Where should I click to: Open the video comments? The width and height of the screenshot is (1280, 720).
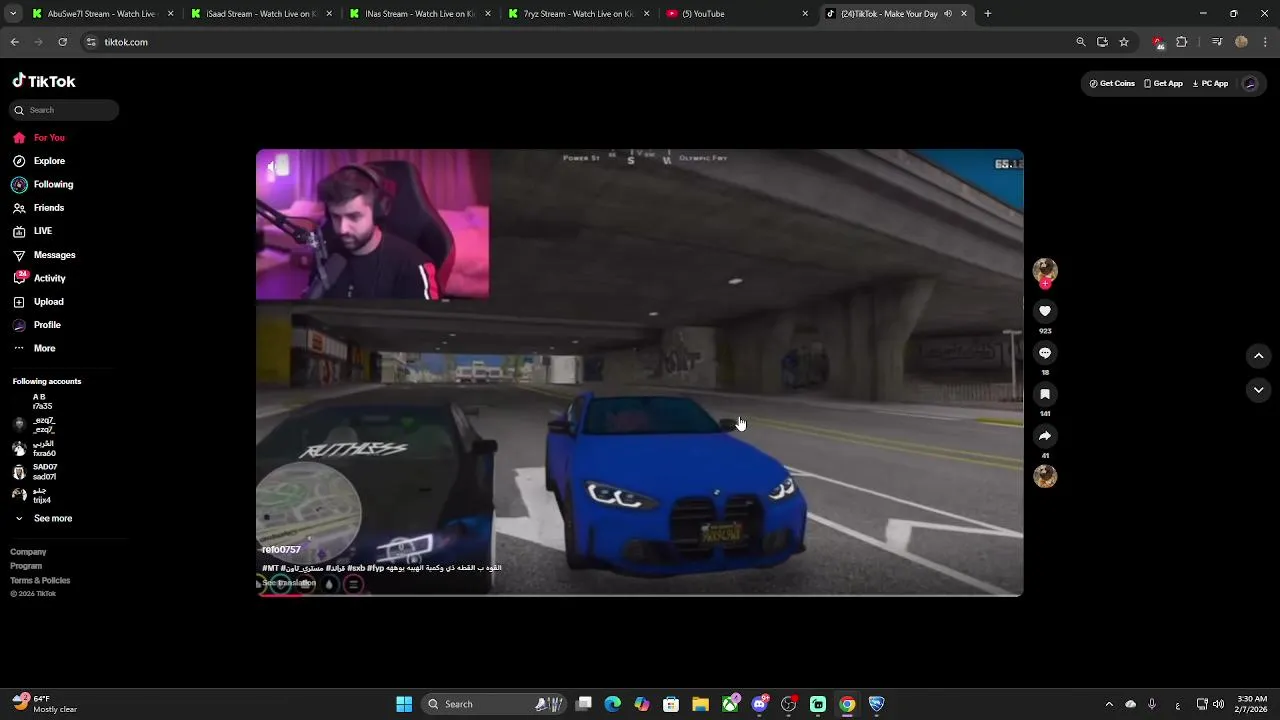tap(1045, 353)
